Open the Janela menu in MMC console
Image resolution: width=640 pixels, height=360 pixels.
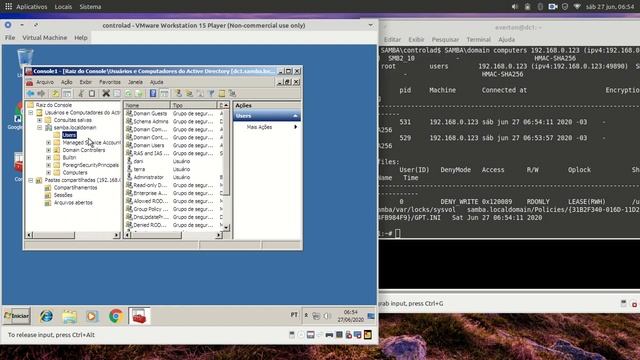[135, 82]
